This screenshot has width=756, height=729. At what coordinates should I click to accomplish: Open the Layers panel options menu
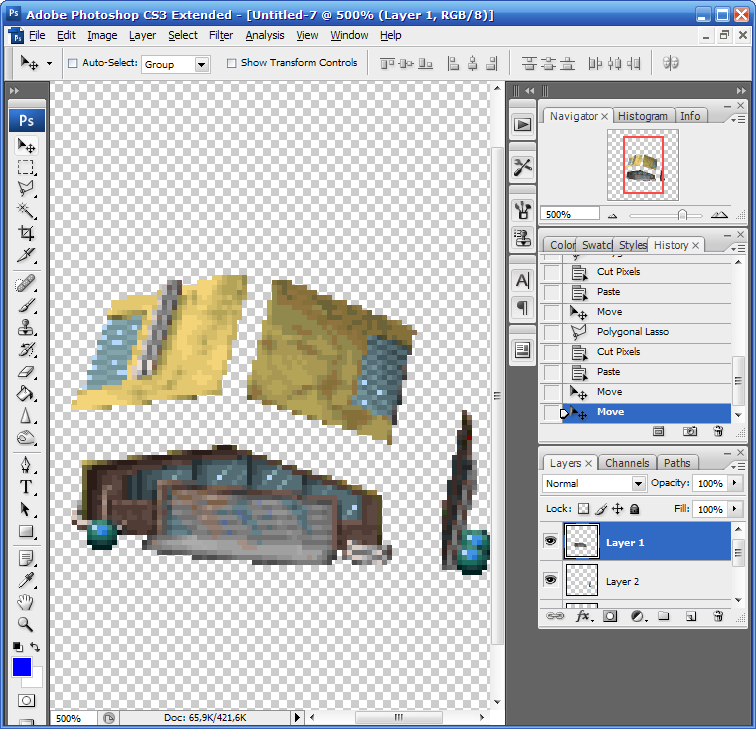[x=738, y=466]
